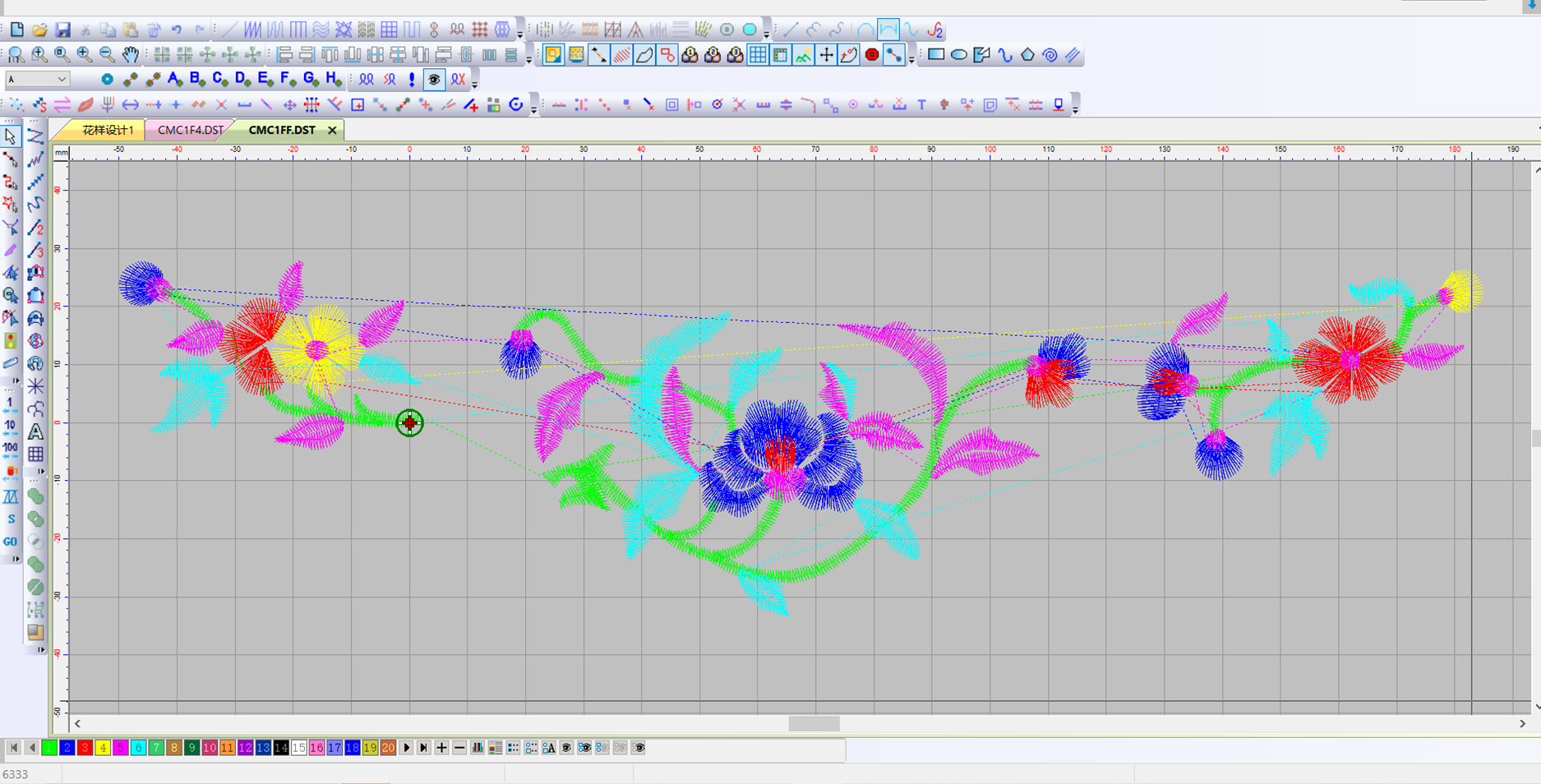Click the save floppy disk icon
The height and width of the screenshot is (784, 1541).
62,30
